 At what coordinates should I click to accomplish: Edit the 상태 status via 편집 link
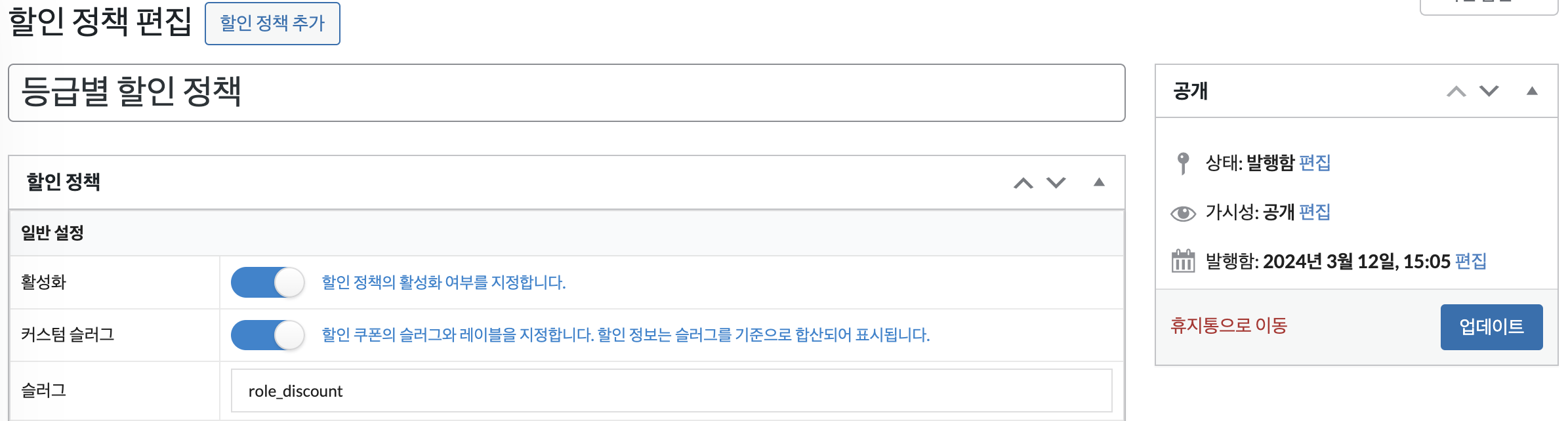pyautogui.click(x=1314, y=163)
